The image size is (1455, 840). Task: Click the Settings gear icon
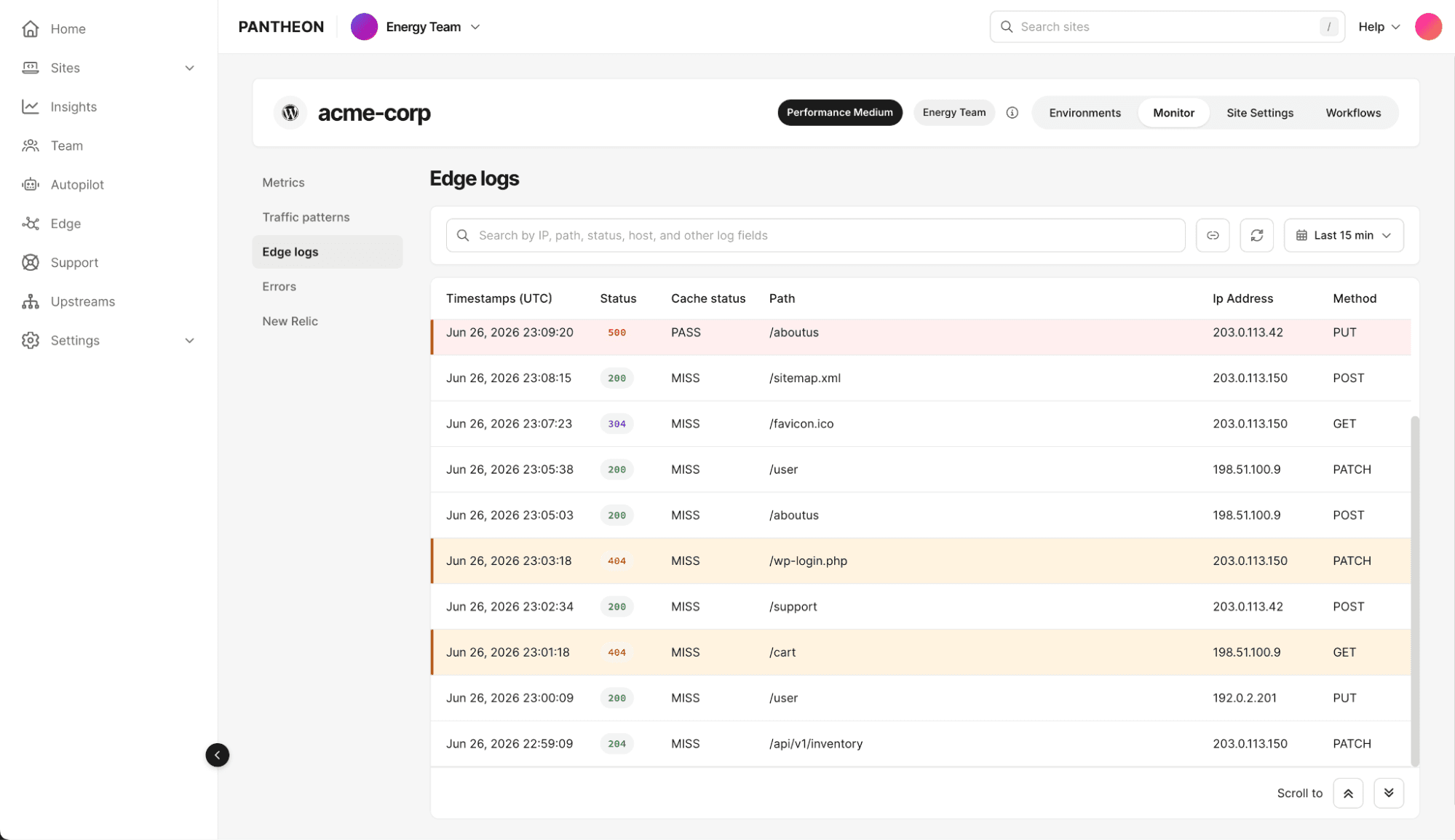tap(30, 340)
